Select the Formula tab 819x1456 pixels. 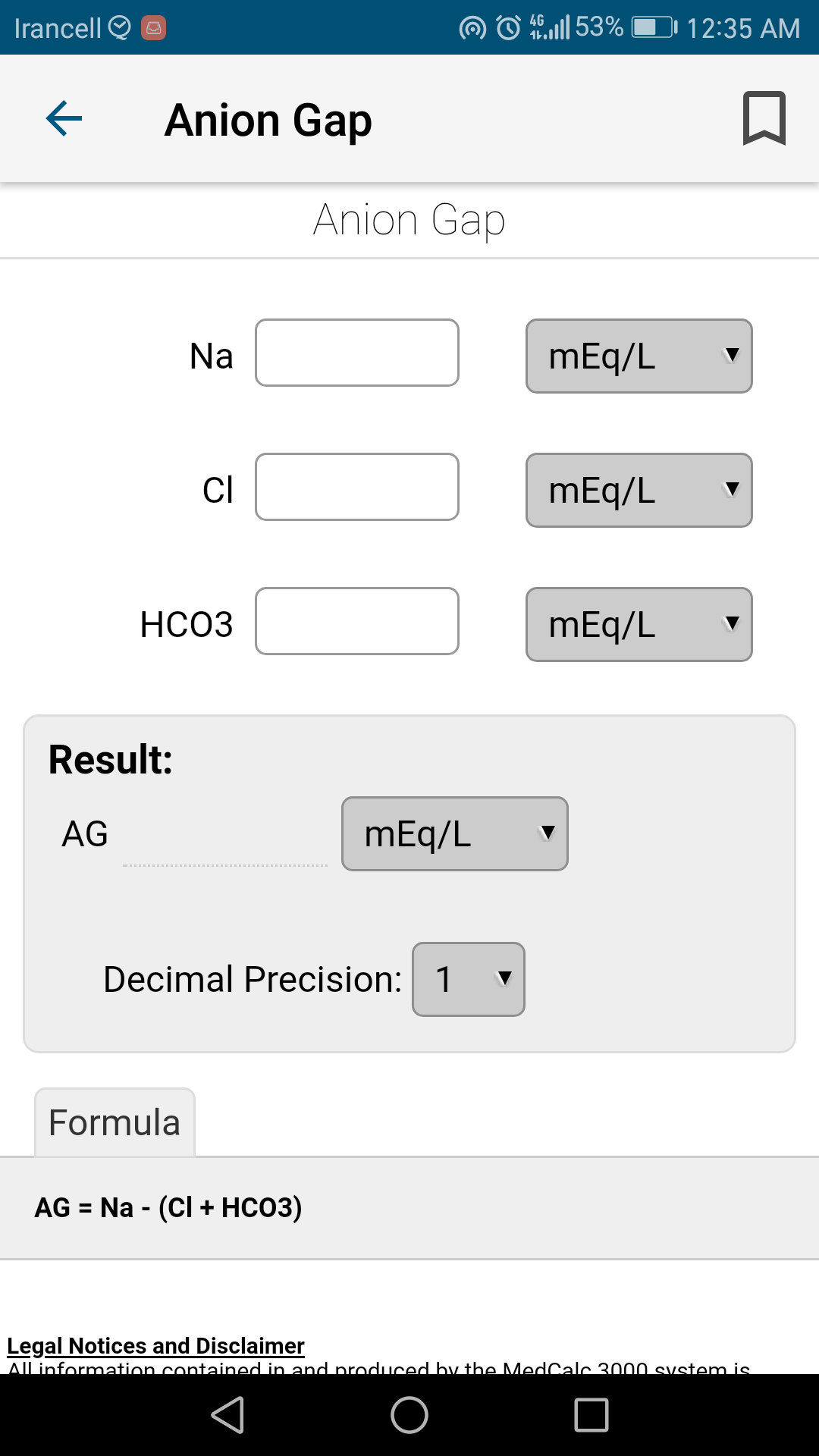[x=115, y=1122]
